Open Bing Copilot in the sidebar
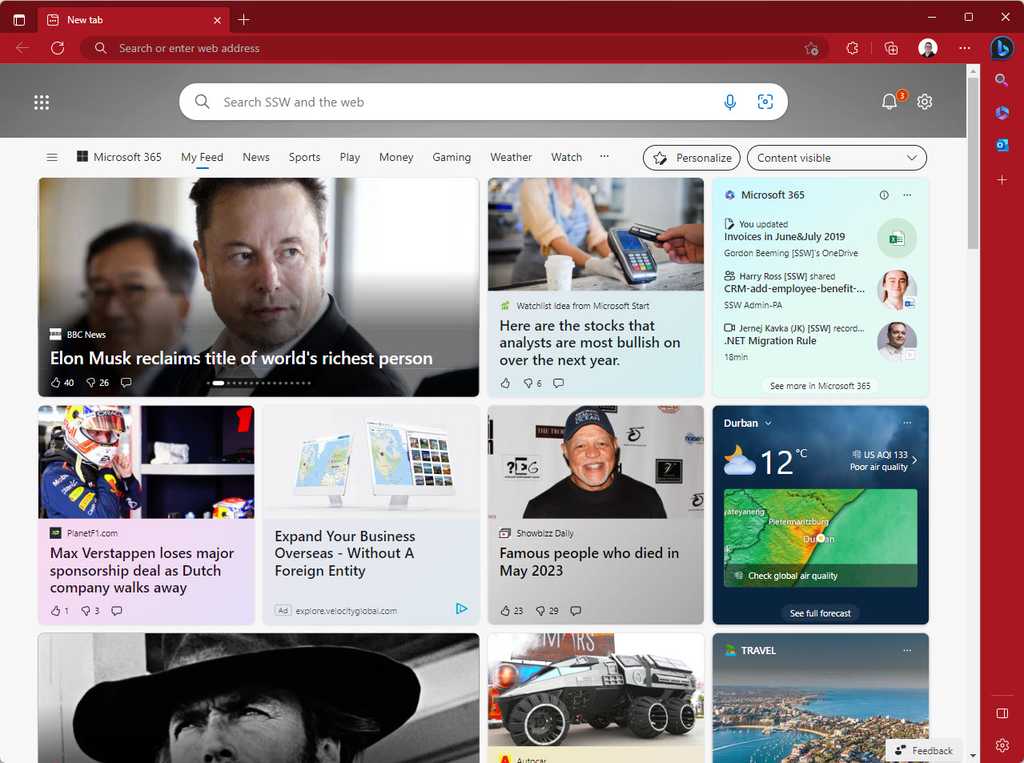This screenshot has width=1024, height=763. [x=1003, y=48]
